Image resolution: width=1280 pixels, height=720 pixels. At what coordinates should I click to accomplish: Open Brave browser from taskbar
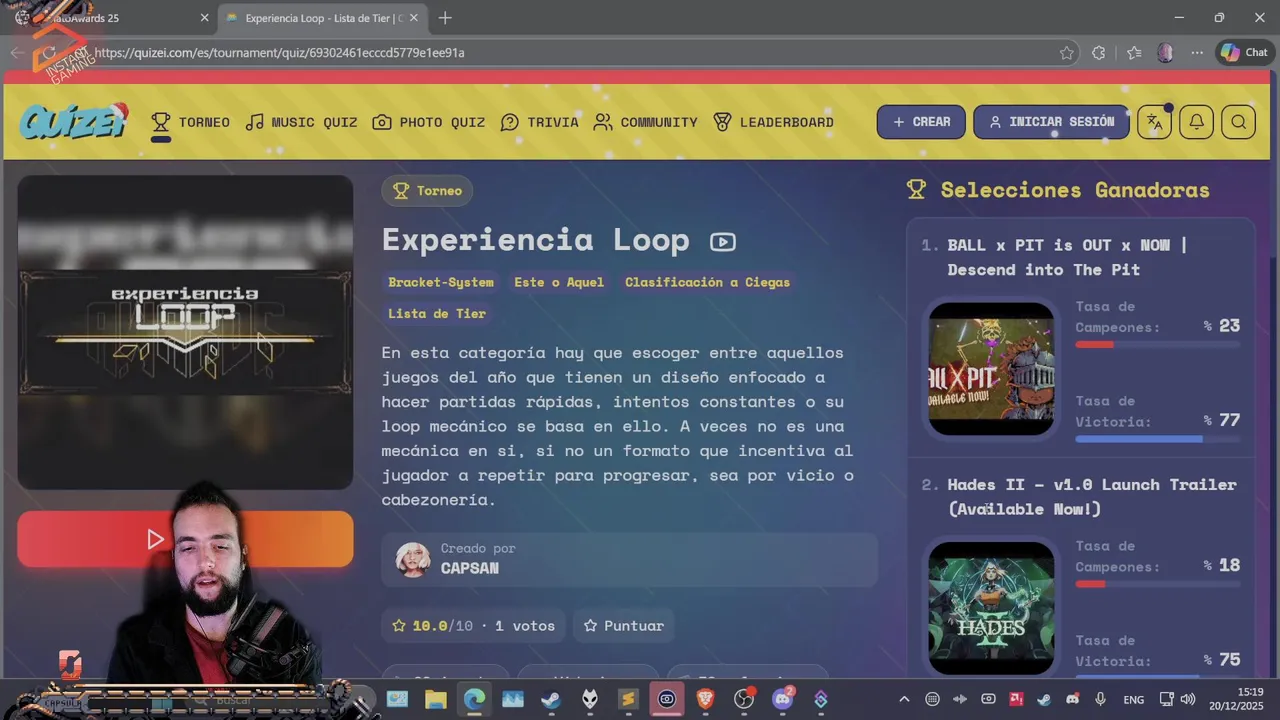click(x=705, y=699)
